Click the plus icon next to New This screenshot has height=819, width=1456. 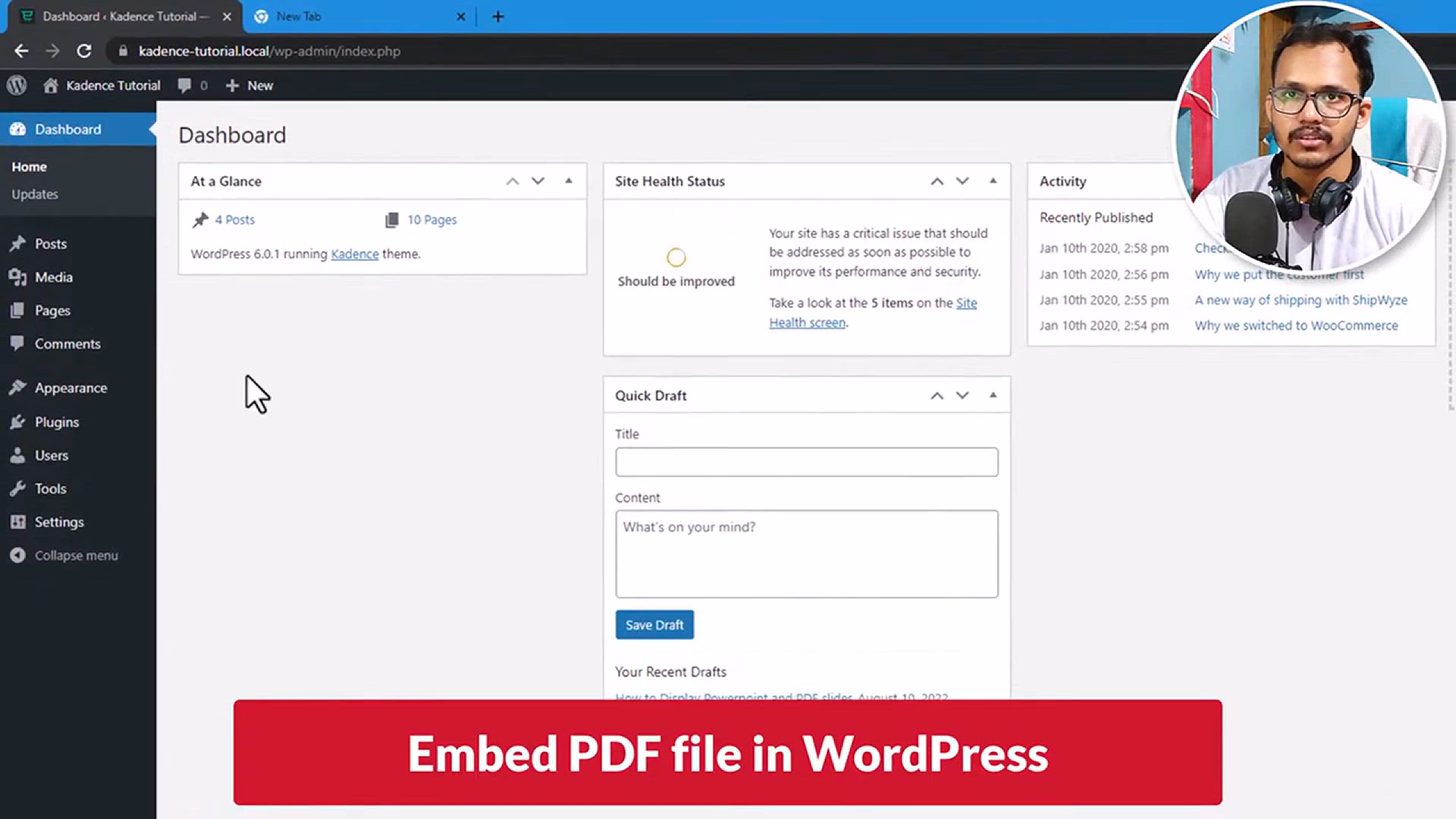coord(232,86)
